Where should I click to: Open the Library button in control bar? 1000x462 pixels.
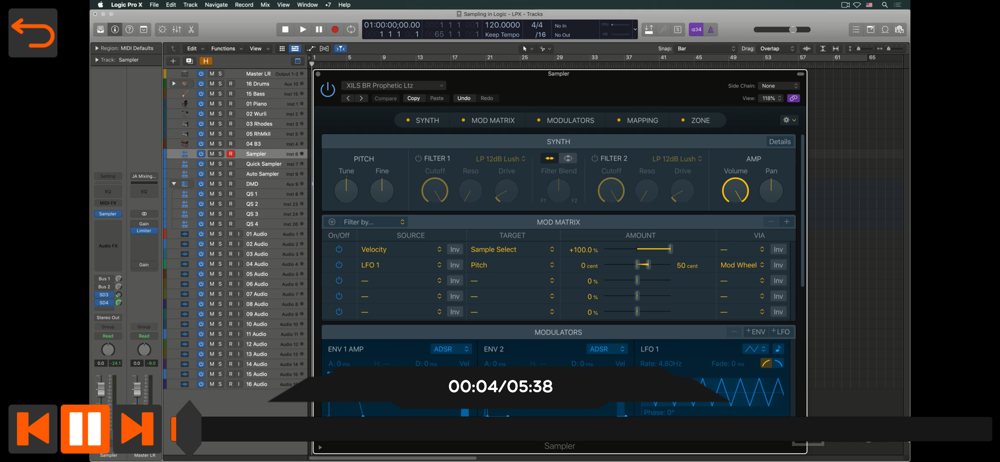coord(101,29)
